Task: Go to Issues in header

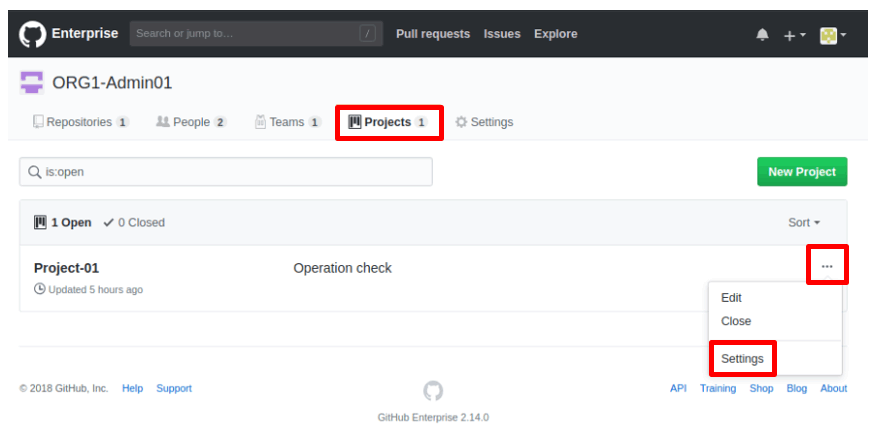Action: pos(502,34)
